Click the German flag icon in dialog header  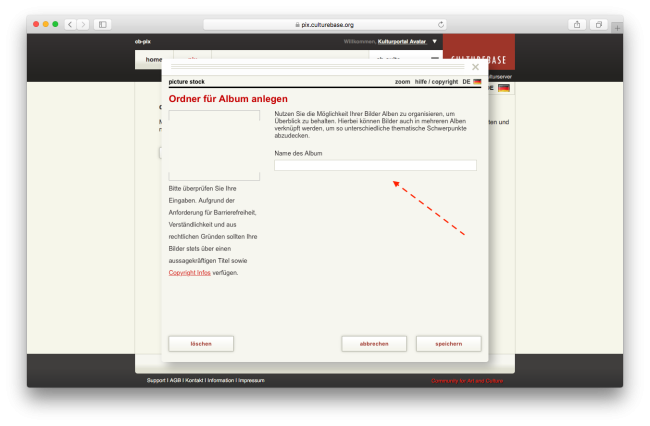[477, 81]
